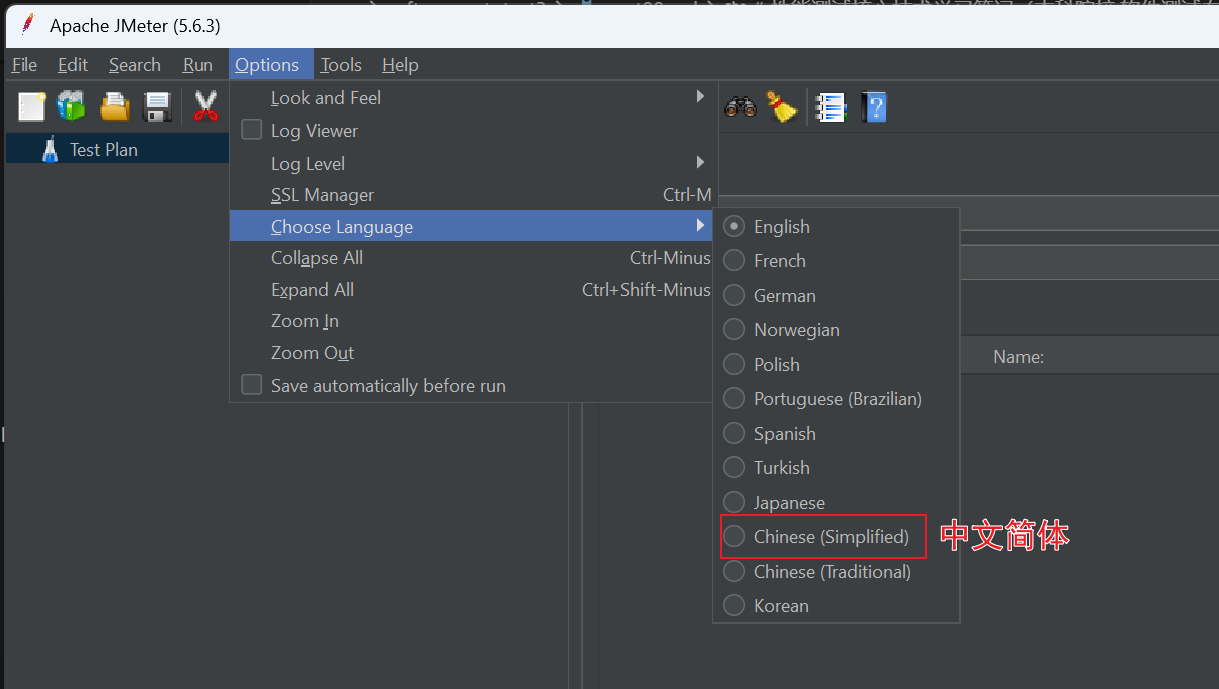Click the Cut scissors icon
The height and width of the screenshot is (689, 1219).
pos(206,106)
